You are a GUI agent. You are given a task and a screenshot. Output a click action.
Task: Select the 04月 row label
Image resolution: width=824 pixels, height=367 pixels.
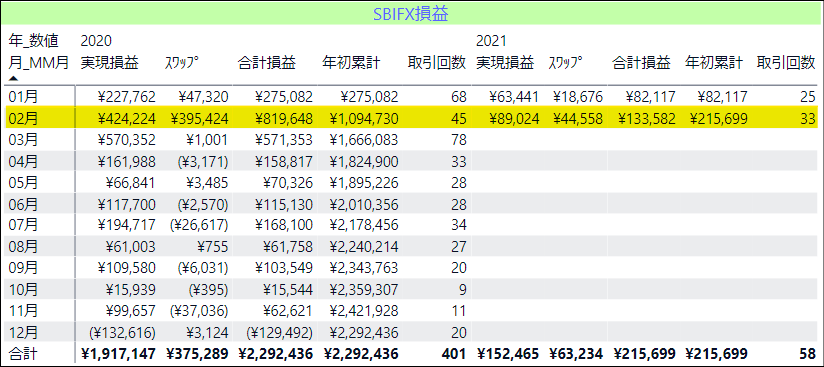(23, 162)
